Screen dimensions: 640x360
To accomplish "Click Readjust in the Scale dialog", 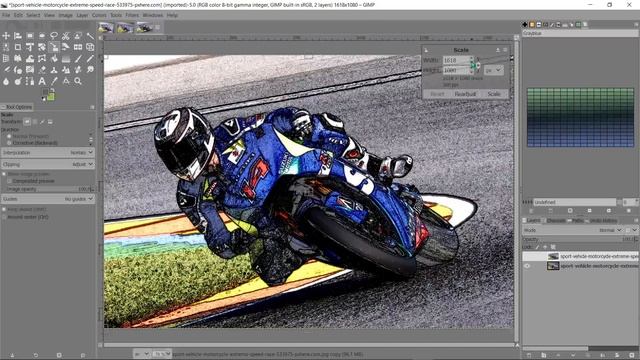I will (465, 94).
